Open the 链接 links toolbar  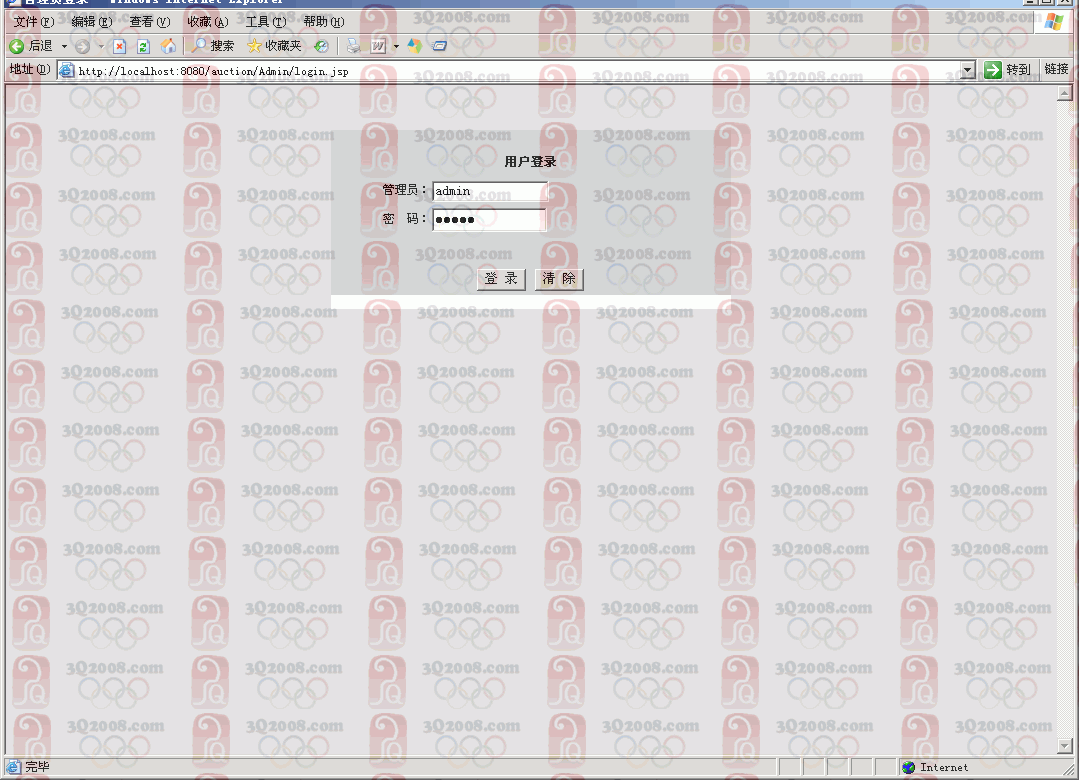(x=1056, y=70)
